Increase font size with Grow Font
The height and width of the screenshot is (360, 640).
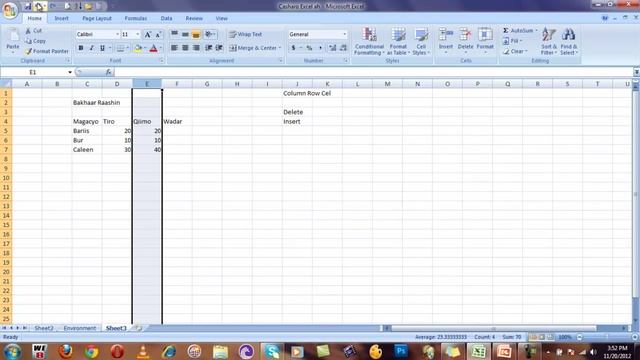pyautogui.click(x=148, y=35)
